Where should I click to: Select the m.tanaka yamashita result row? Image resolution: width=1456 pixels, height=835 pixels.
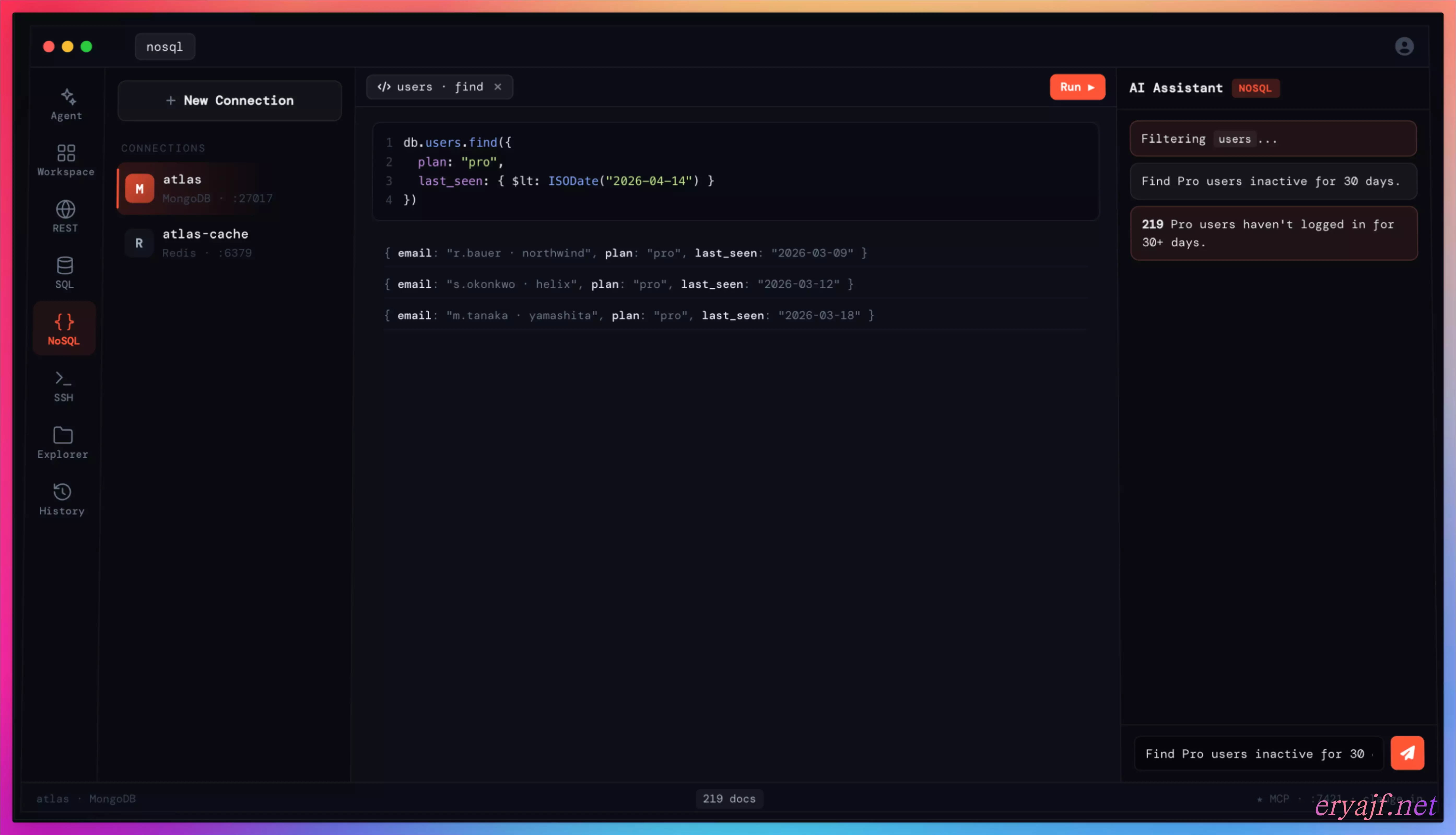(736, 315)
